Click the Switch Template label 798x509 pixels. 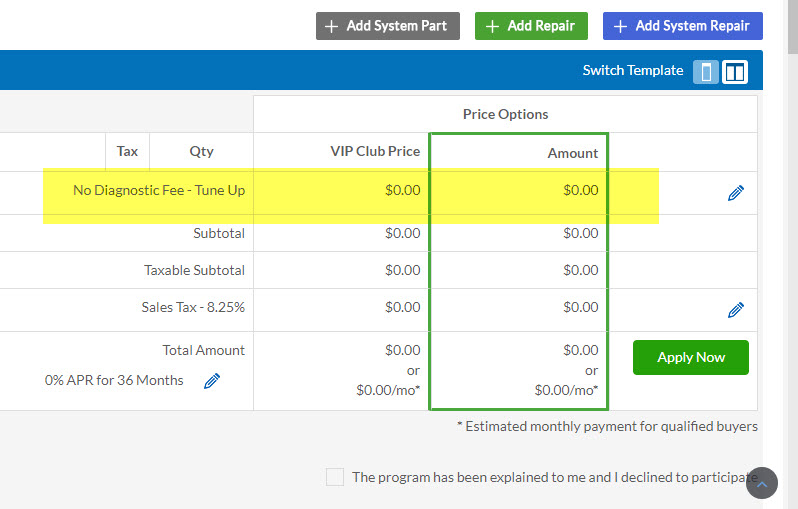pyautogui.click(x=633, y=71)
